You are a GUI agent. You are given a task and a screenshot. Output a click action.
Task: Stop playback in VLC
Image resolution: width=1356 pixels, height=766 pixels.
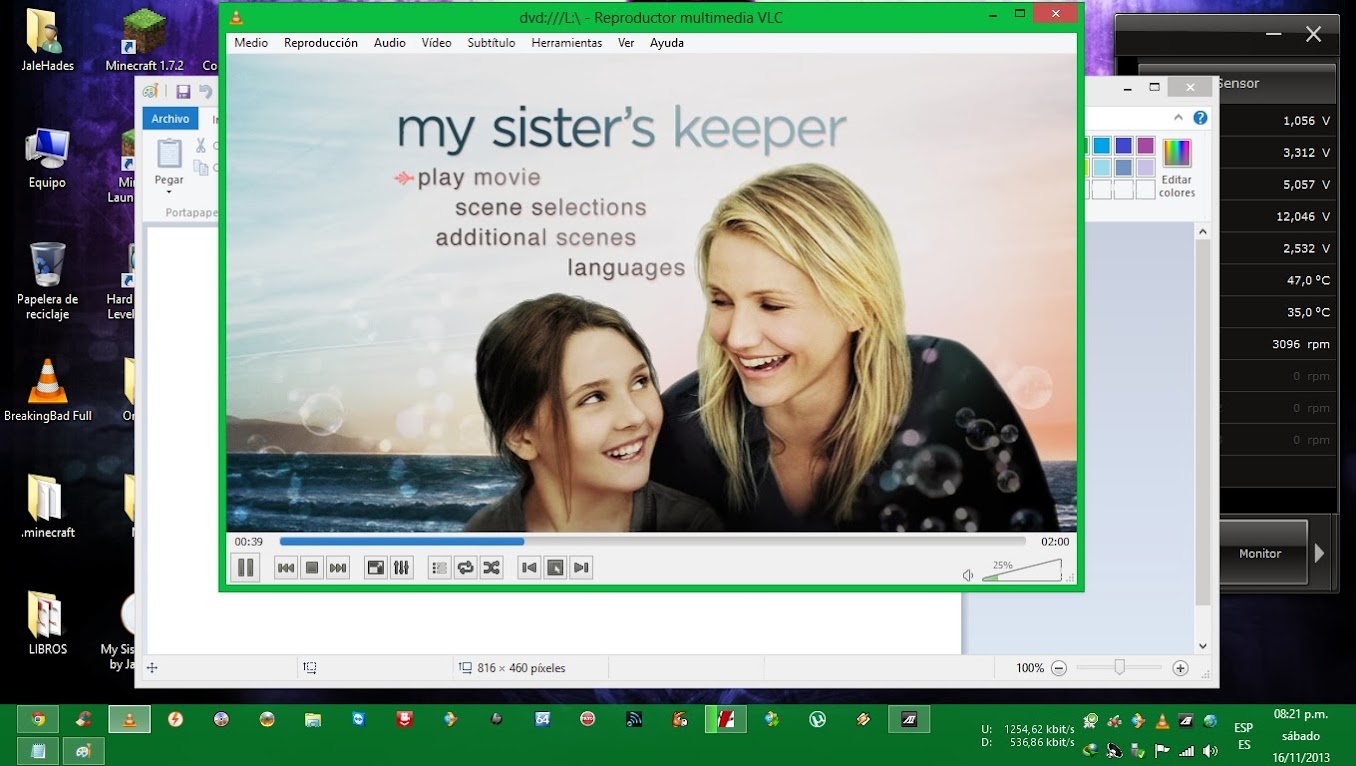[x=312, y=568]
